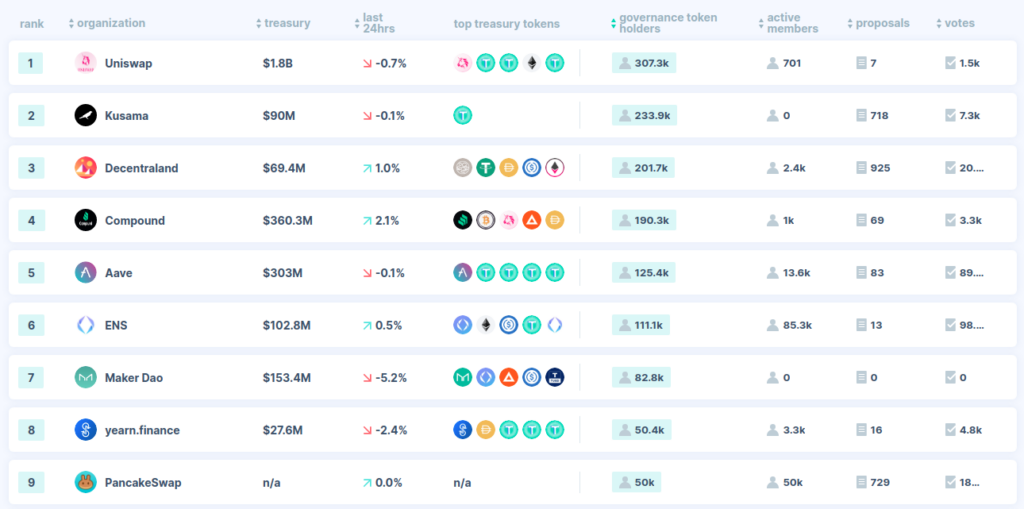Click the yearn.finance blue logo
The image size is (1024, 509).
click(86, 430)
